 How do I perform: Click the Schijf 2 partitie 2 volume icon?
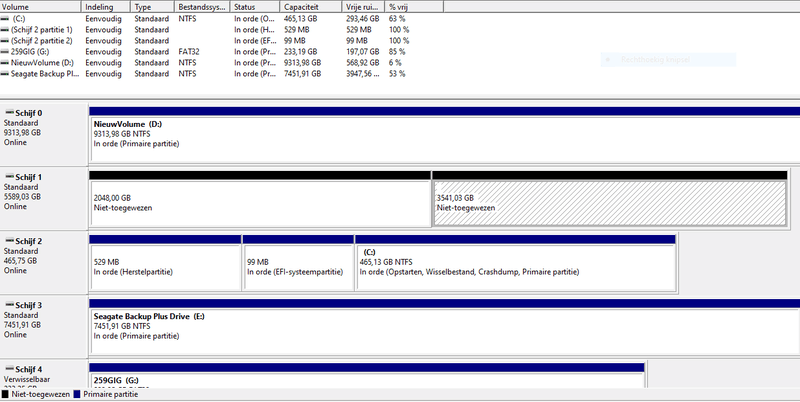(5, 41)
